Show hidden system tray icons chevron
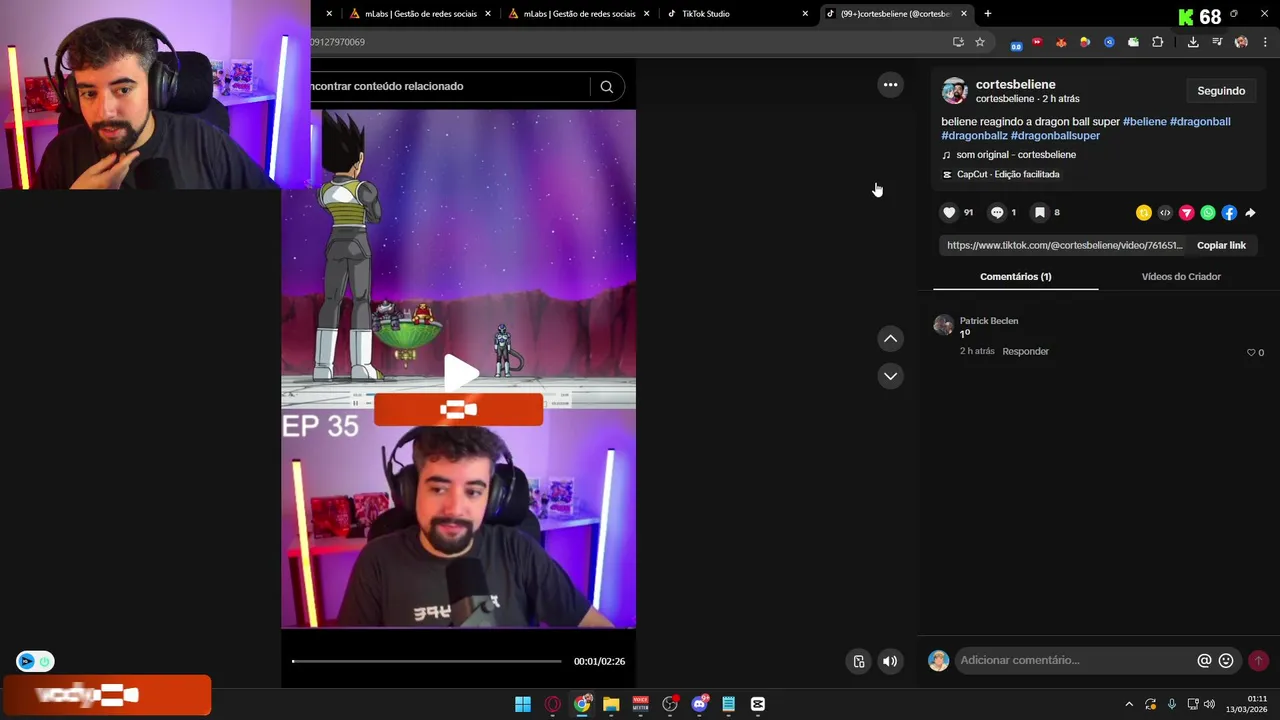Screen dimensions: 1280x720 click(x=1129, y=704)
